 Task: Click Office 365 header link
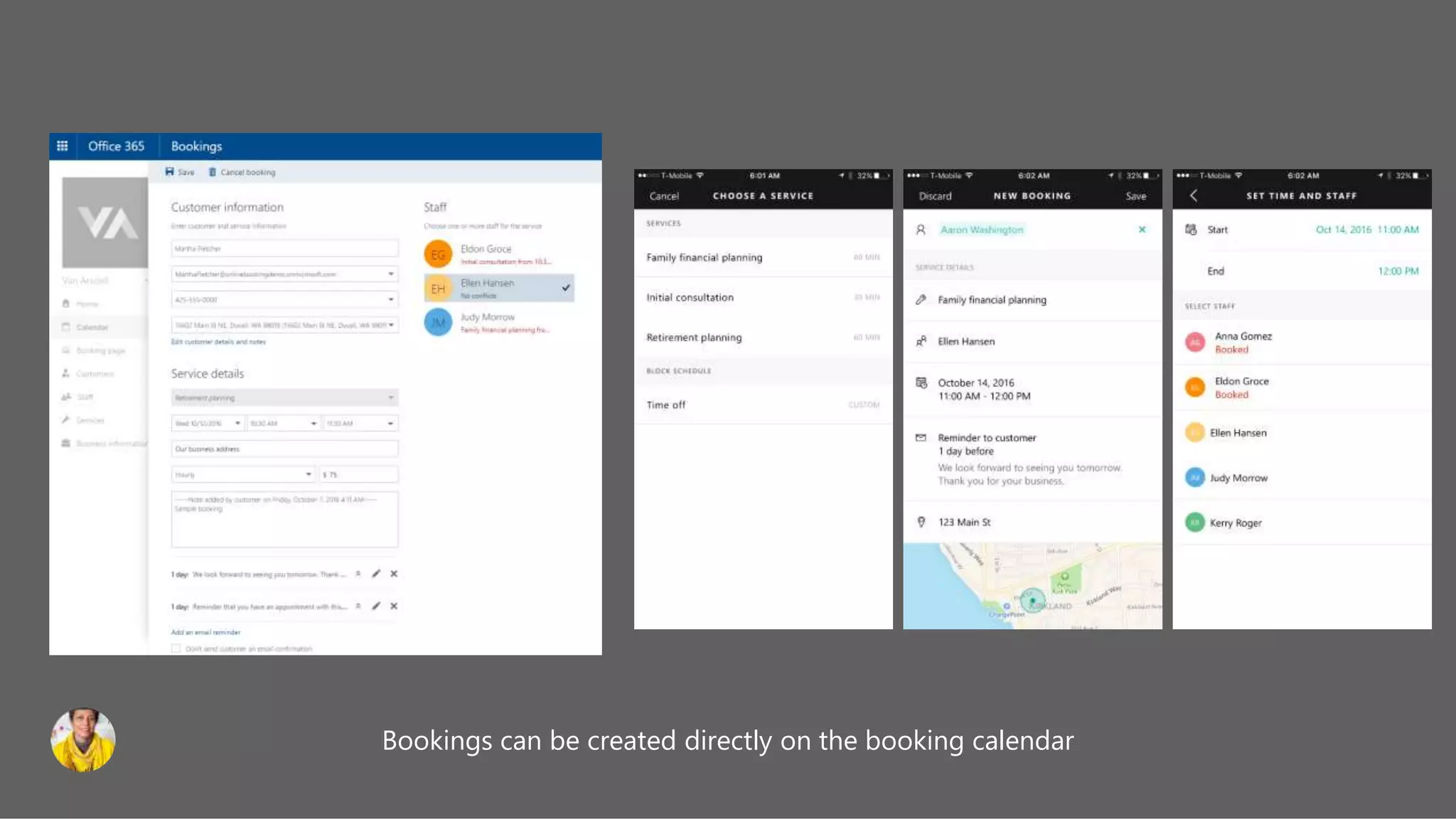coord(116,146)
